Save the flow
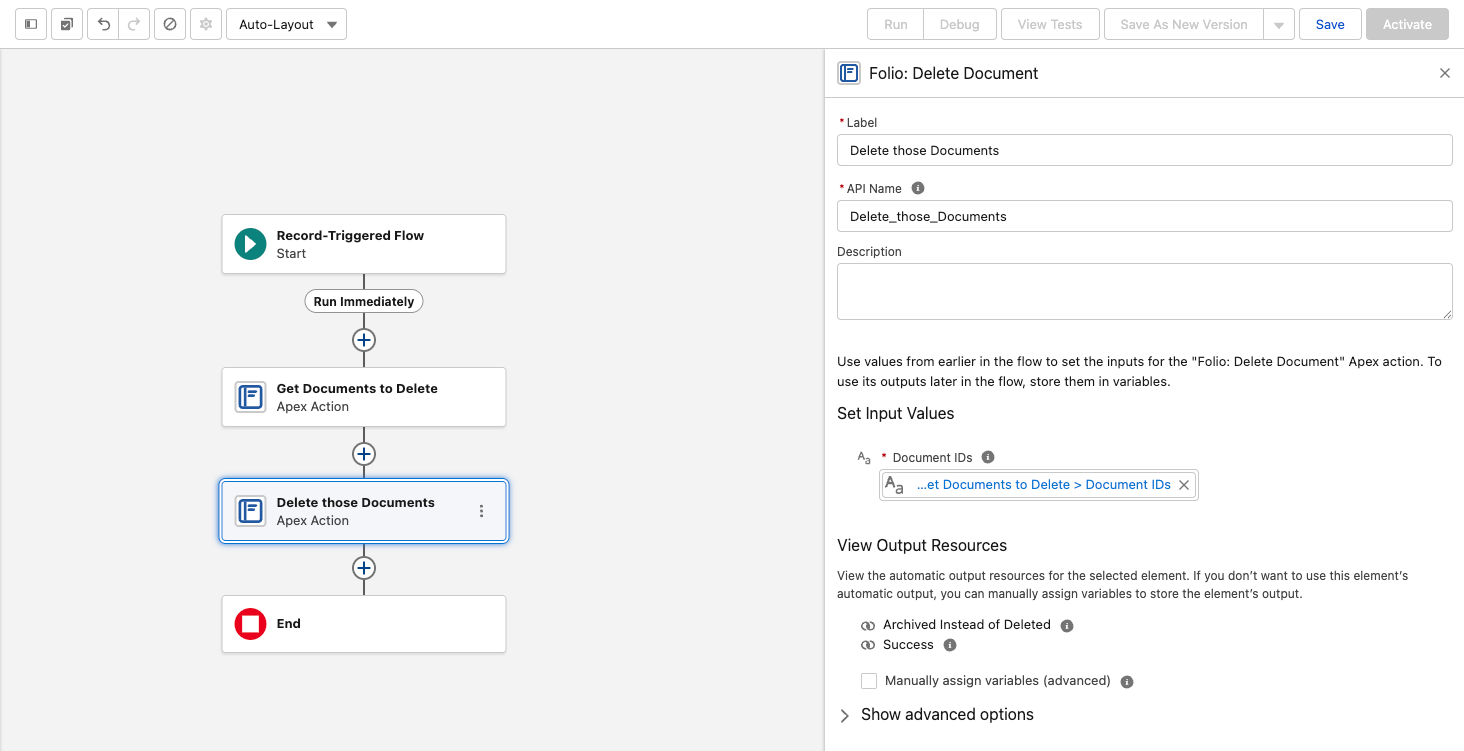This screenshot has height=751, width=1464. (x=1330, y=24)
